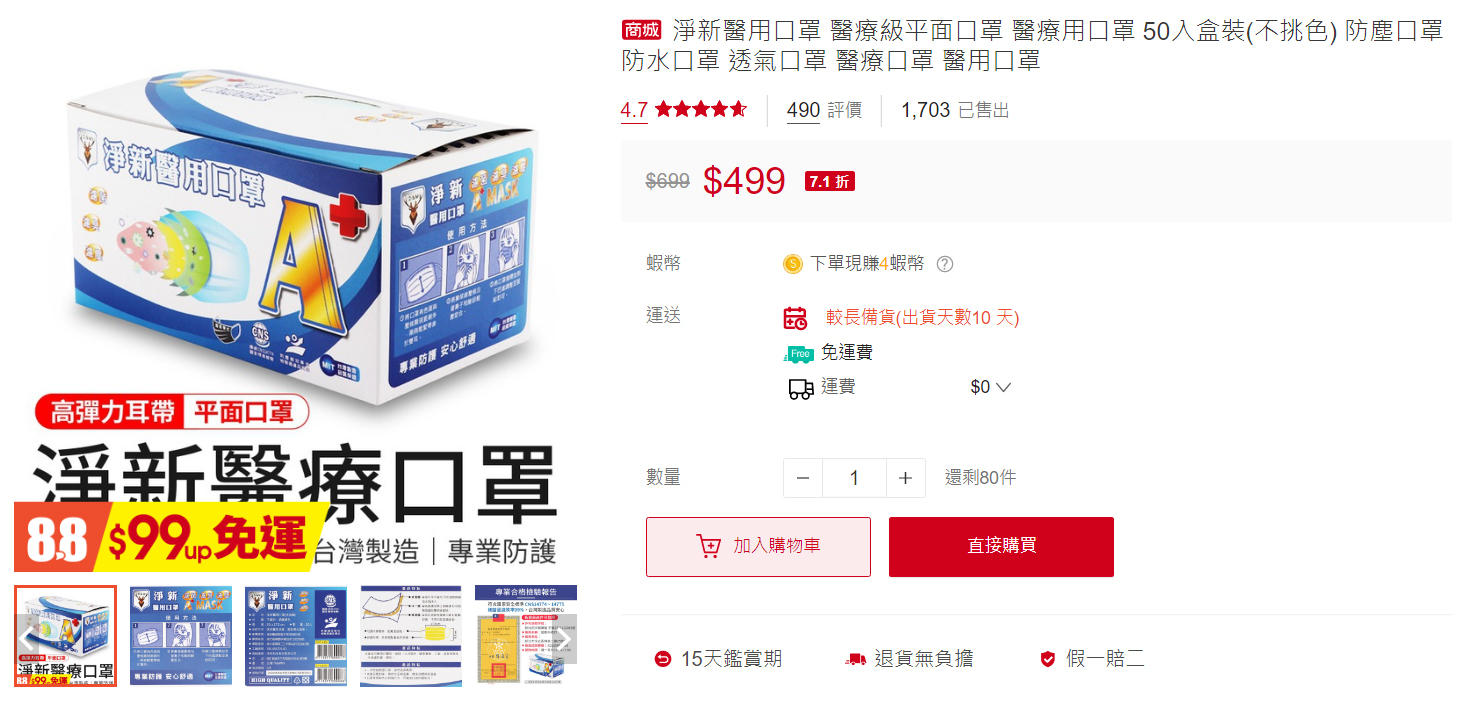Click the 商城 mall badge

[x=641, y=30]
